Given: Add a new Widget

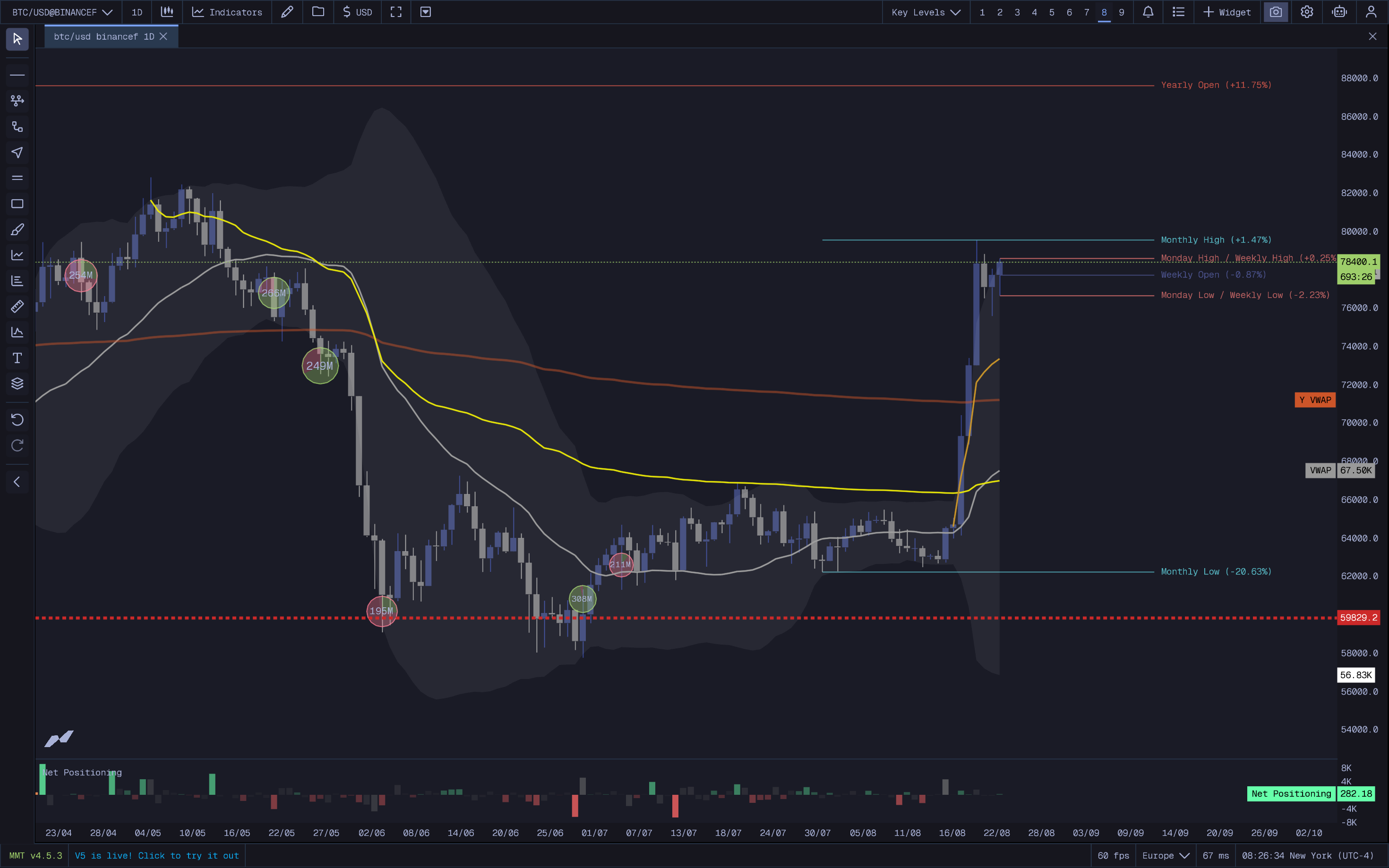Looking at the screenshot, I should coord(1226,12).
